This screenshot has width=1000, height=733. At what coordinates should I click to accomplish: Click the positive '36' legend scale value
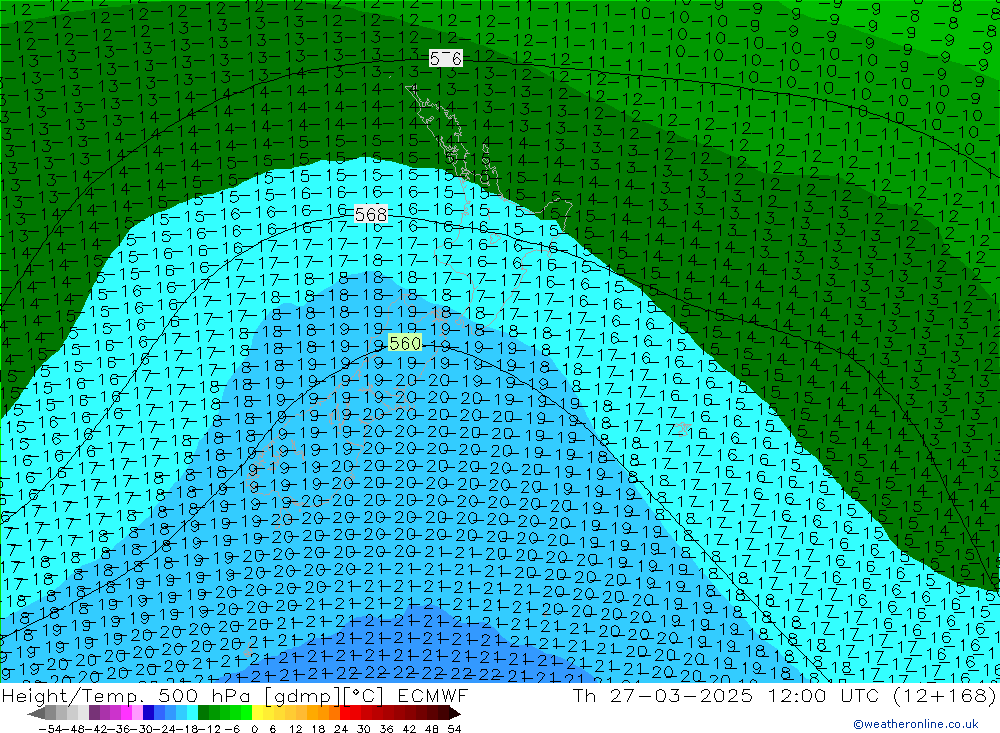click(x=386, y=728)
